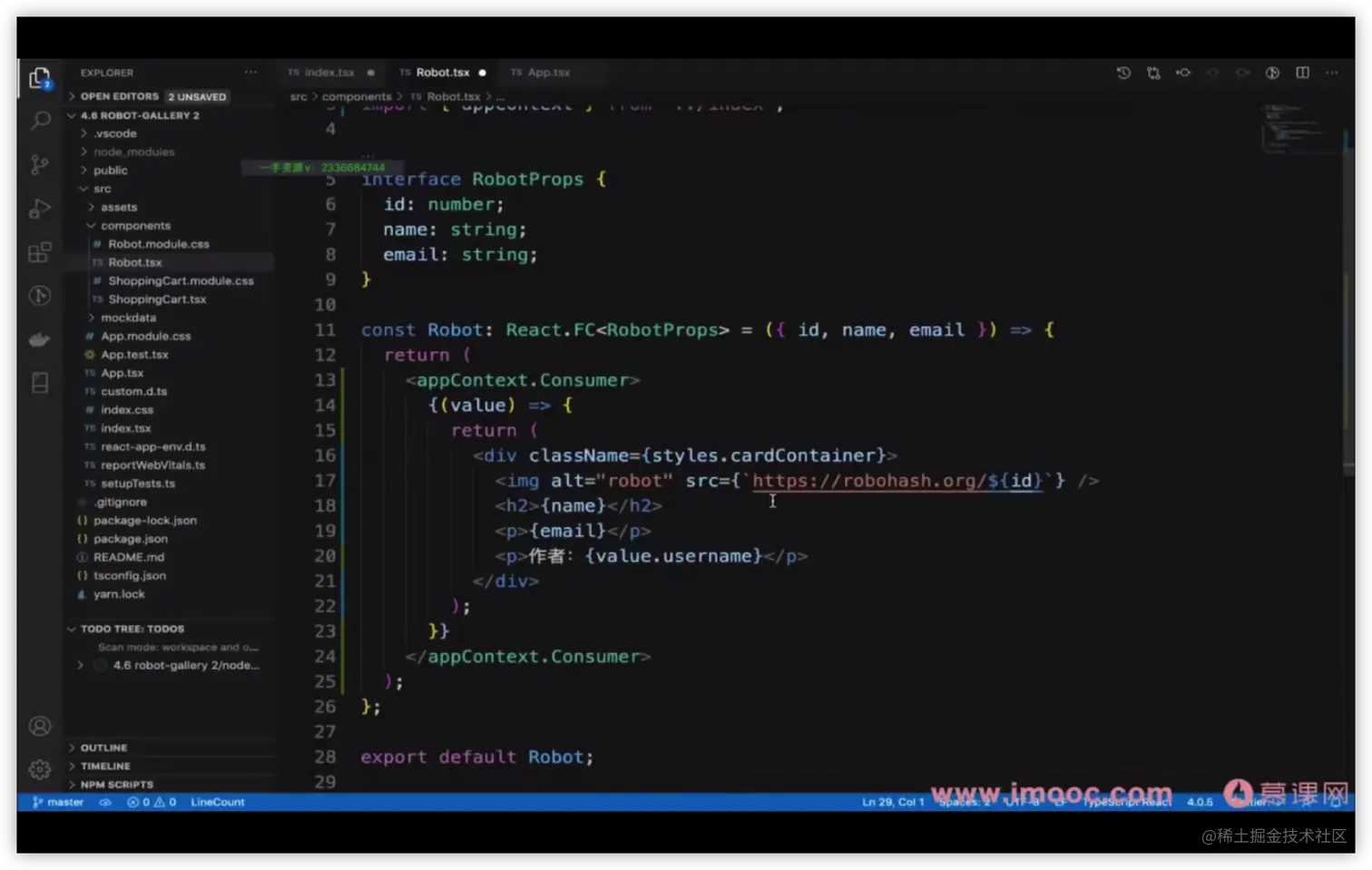The height and width of the screenshot is (870, 1372).
Task: Open the Extensions view
Action: pyautogui.click(x=40, y=252)
